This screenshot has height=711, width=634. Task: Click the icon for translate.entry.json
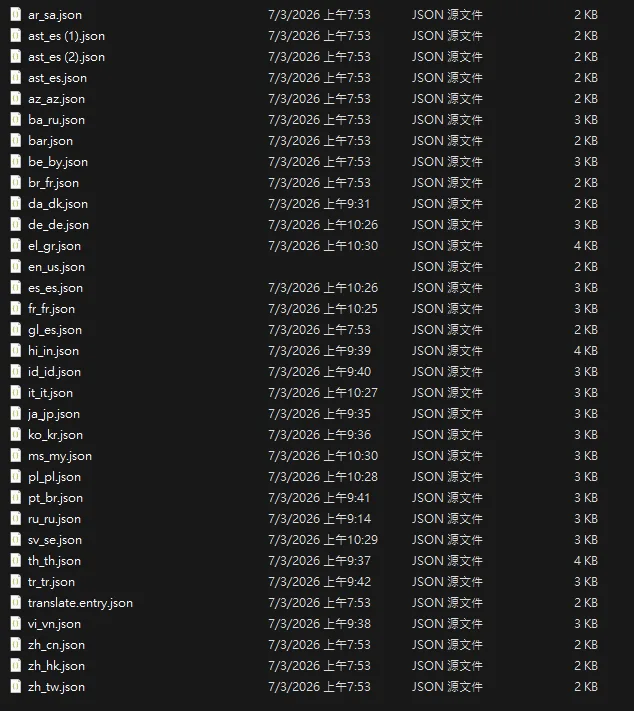tap(16, 602)
